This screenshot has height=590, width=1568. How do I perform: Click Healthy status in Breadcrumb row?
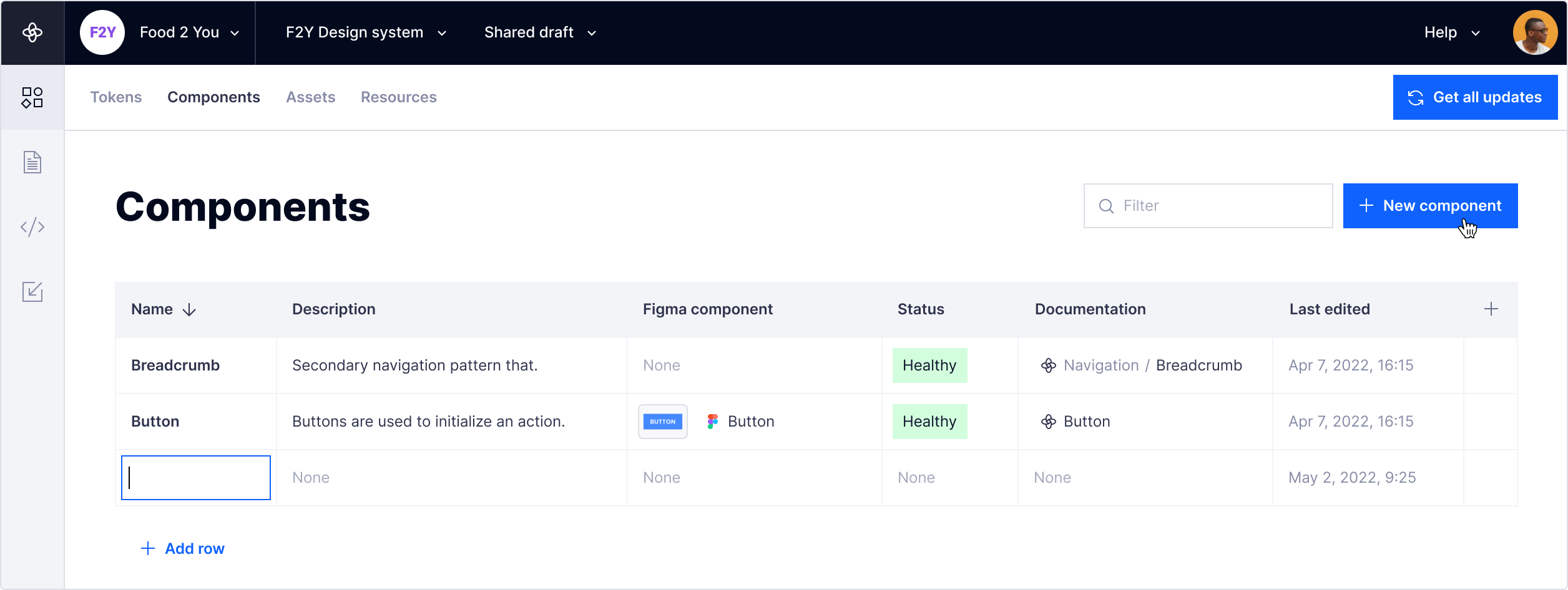(929, 365)
